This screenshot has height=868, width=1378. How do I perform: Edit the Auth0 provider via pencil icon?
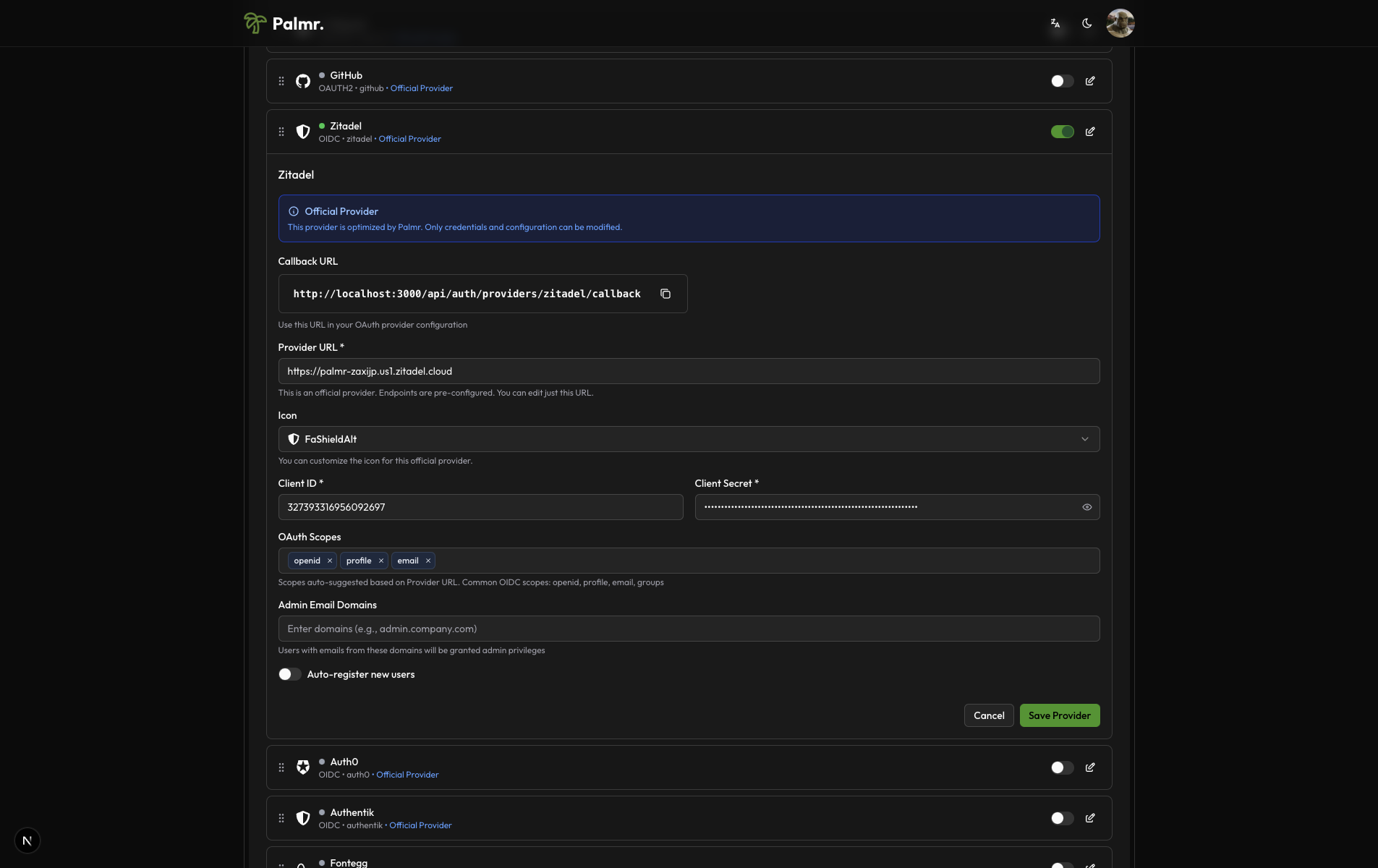(1090, 767)
